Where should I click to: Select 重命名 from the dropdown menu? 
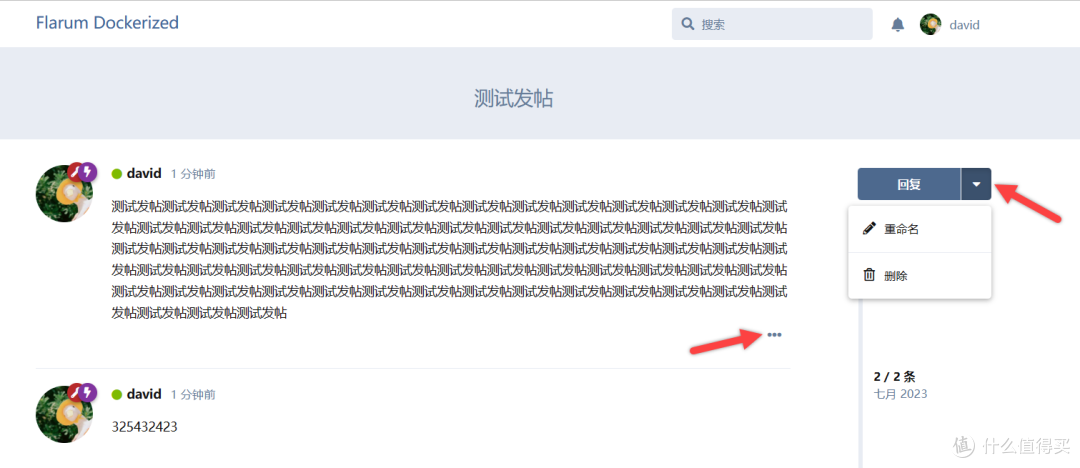click(920, 230)
